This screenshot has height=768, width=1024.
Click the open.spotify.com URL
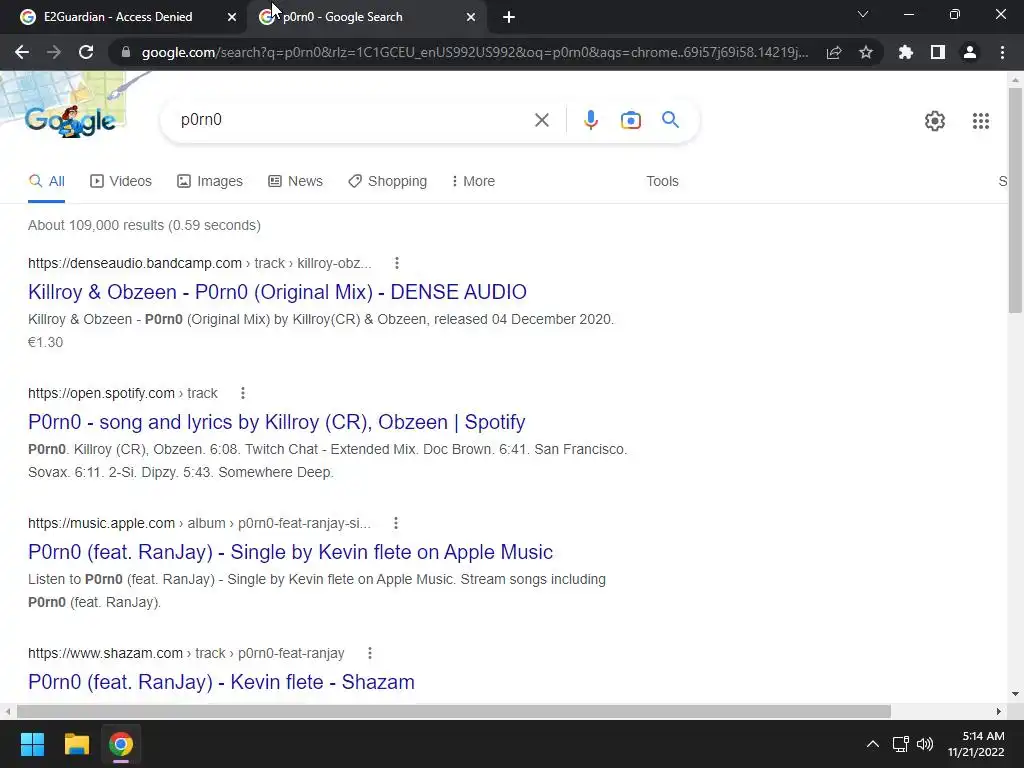coord(101,393)
